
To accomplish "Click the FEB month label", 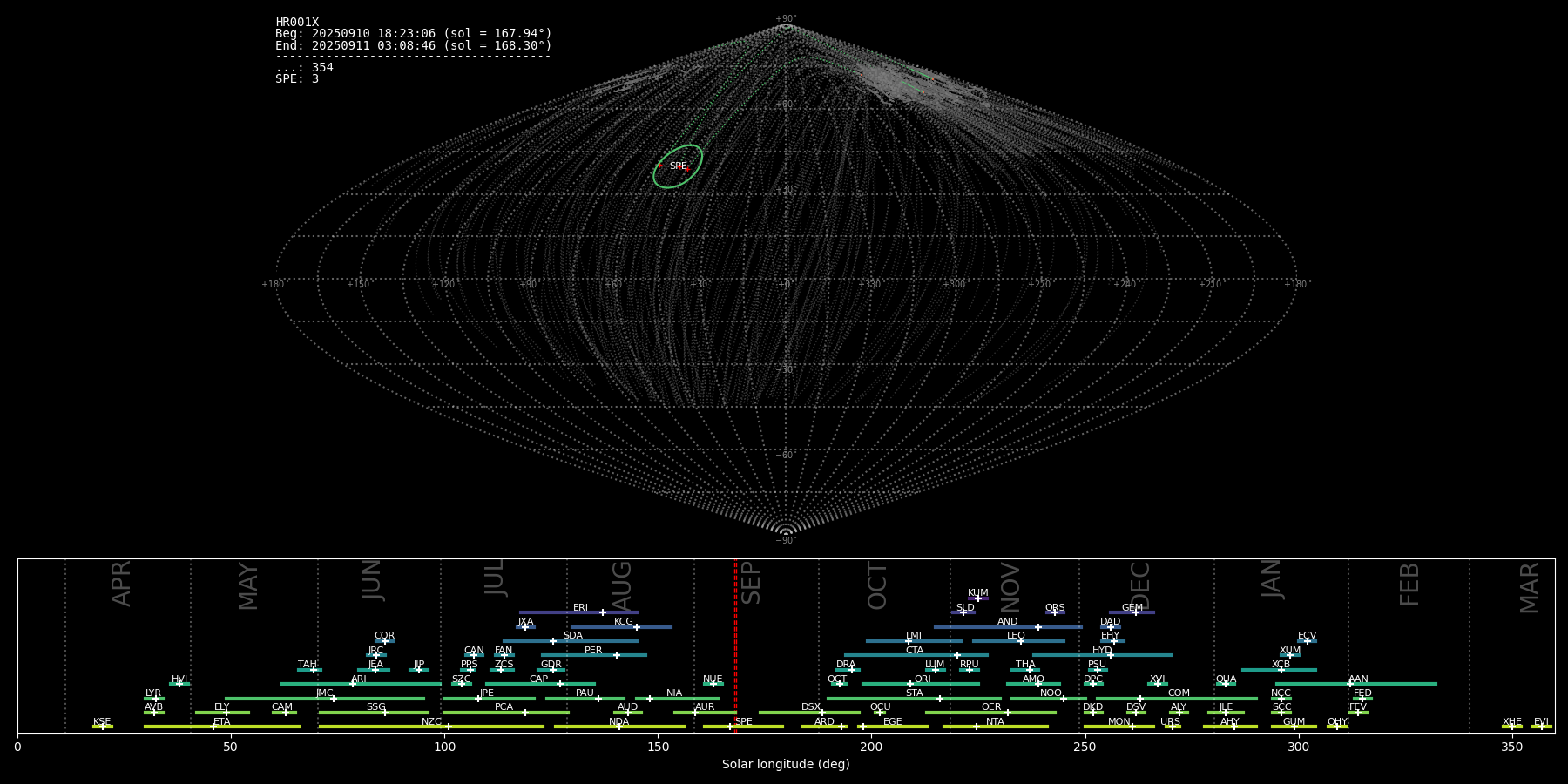I will pos(1409,584).
